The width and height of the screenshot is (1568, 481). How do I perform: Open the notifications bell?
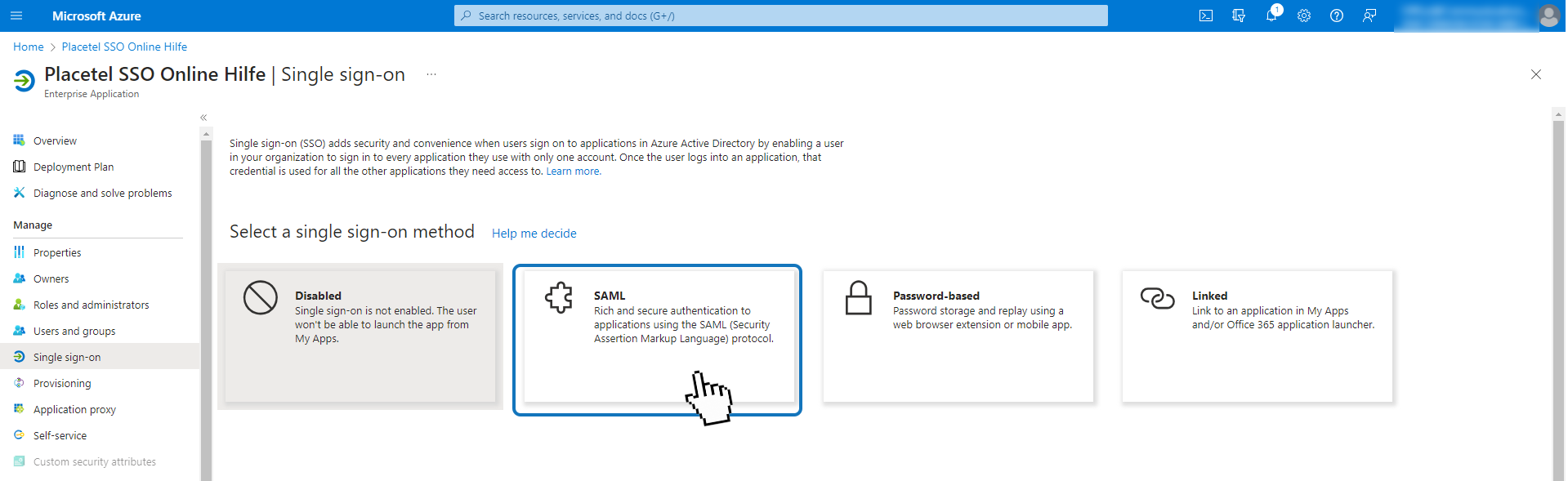[x=1271, y=16]
